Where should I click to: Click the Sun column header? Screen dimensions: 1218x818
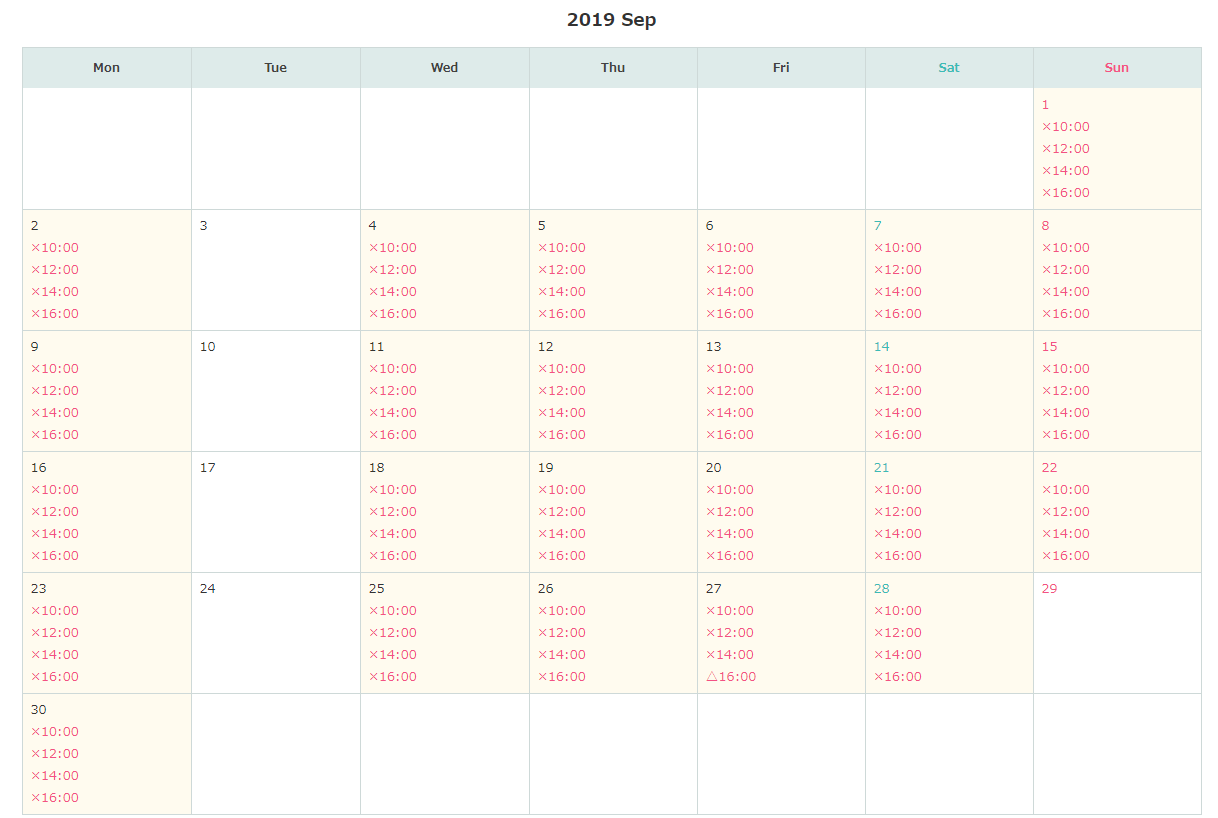[x=1116, y=68]
